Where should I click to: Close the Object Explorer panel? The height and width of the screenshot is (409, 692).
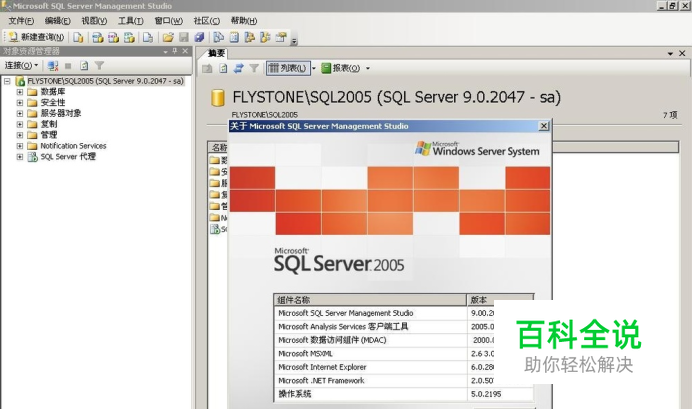click(185, 51)
